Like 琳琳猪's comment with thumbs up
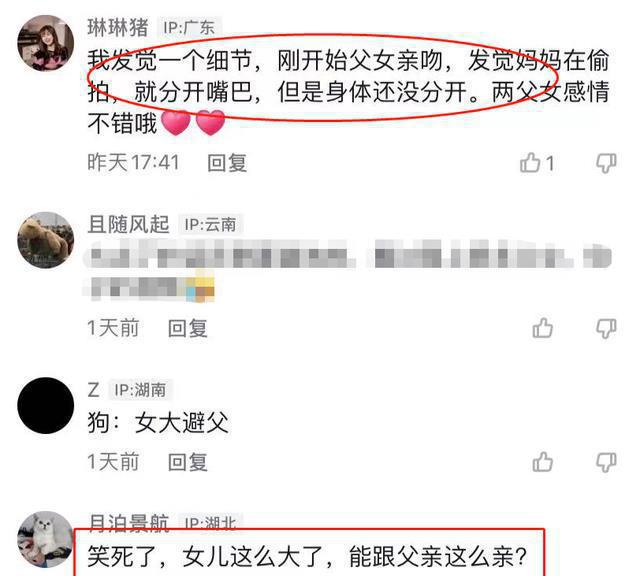 click(530, 163)
